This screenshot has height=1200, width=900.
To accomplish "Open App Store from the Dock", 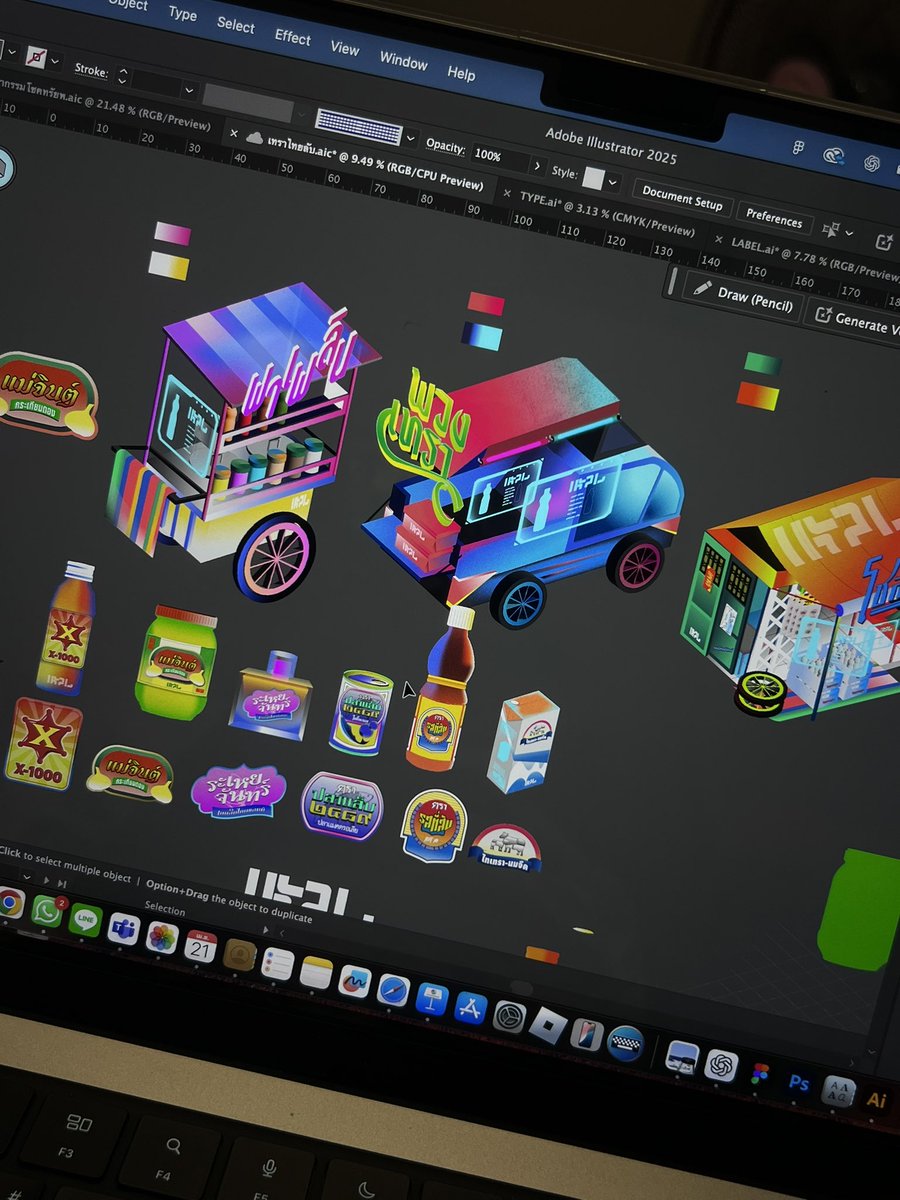I will pos(470,1008).
